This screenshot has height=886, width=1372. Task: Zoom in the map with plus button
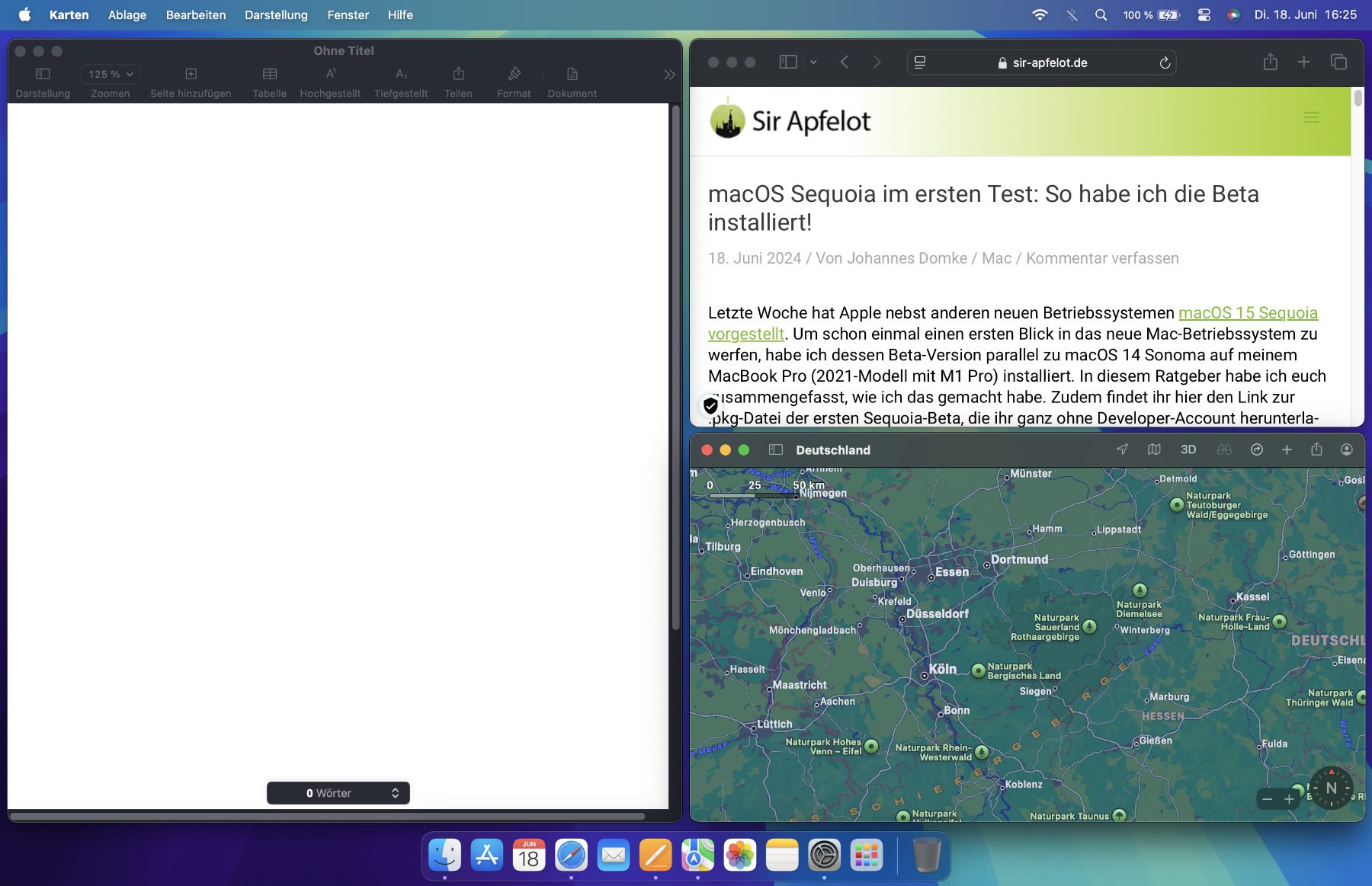point(1289,799)
